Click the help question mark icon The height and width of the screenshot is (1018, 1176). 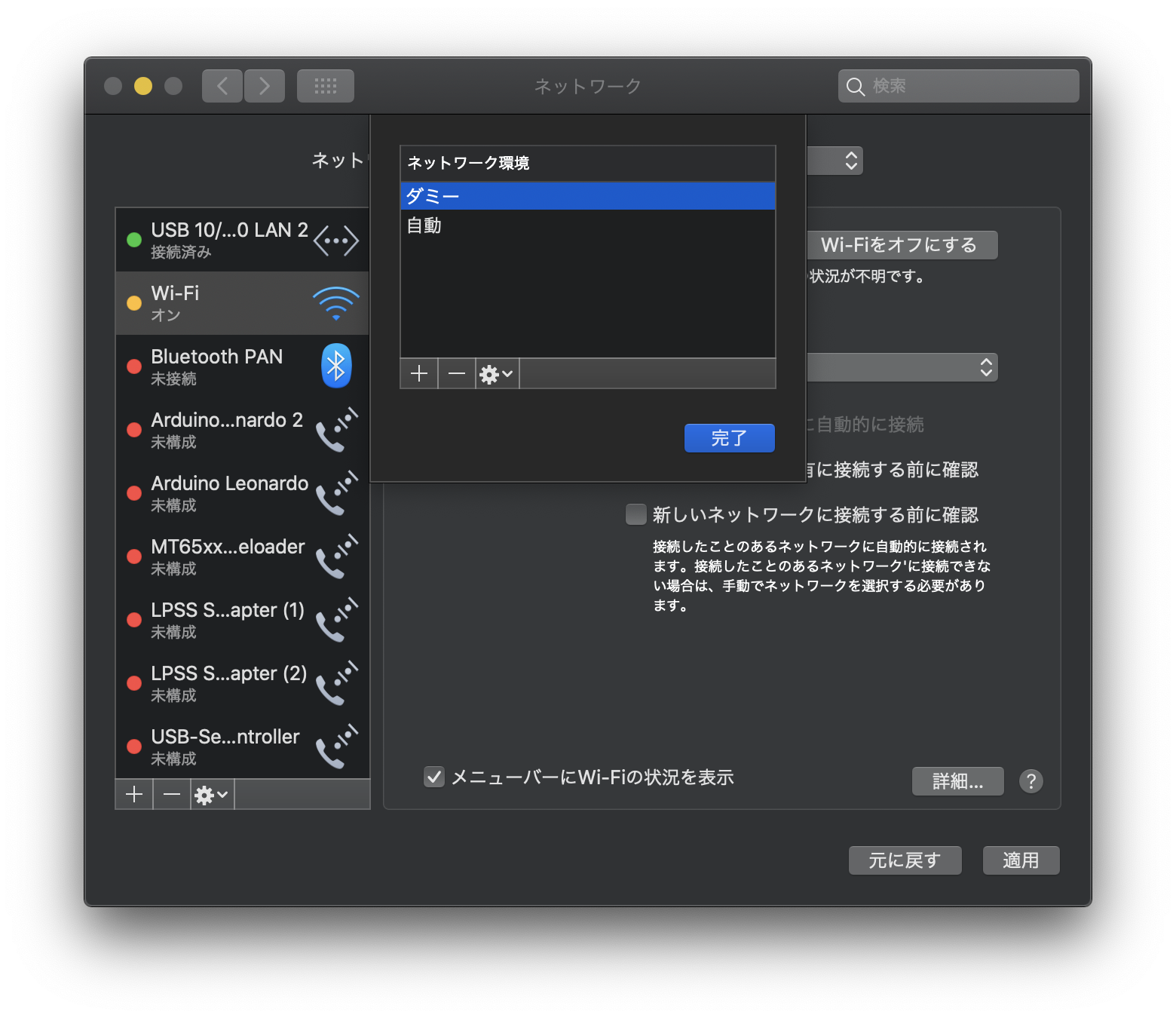click(x=1031, y=781)
